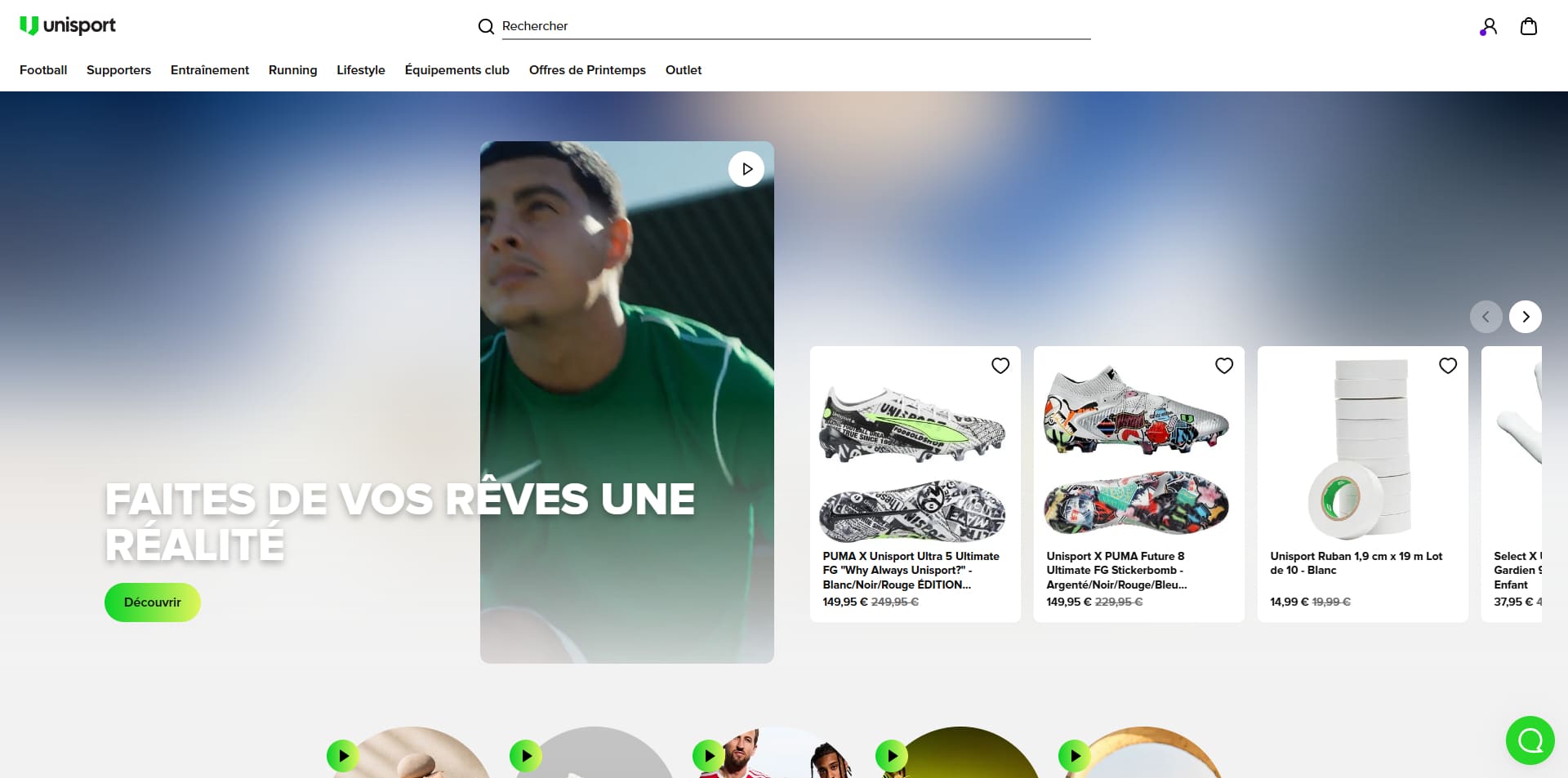
Task: Click the search magnifier icon
Action: point(486,26)
